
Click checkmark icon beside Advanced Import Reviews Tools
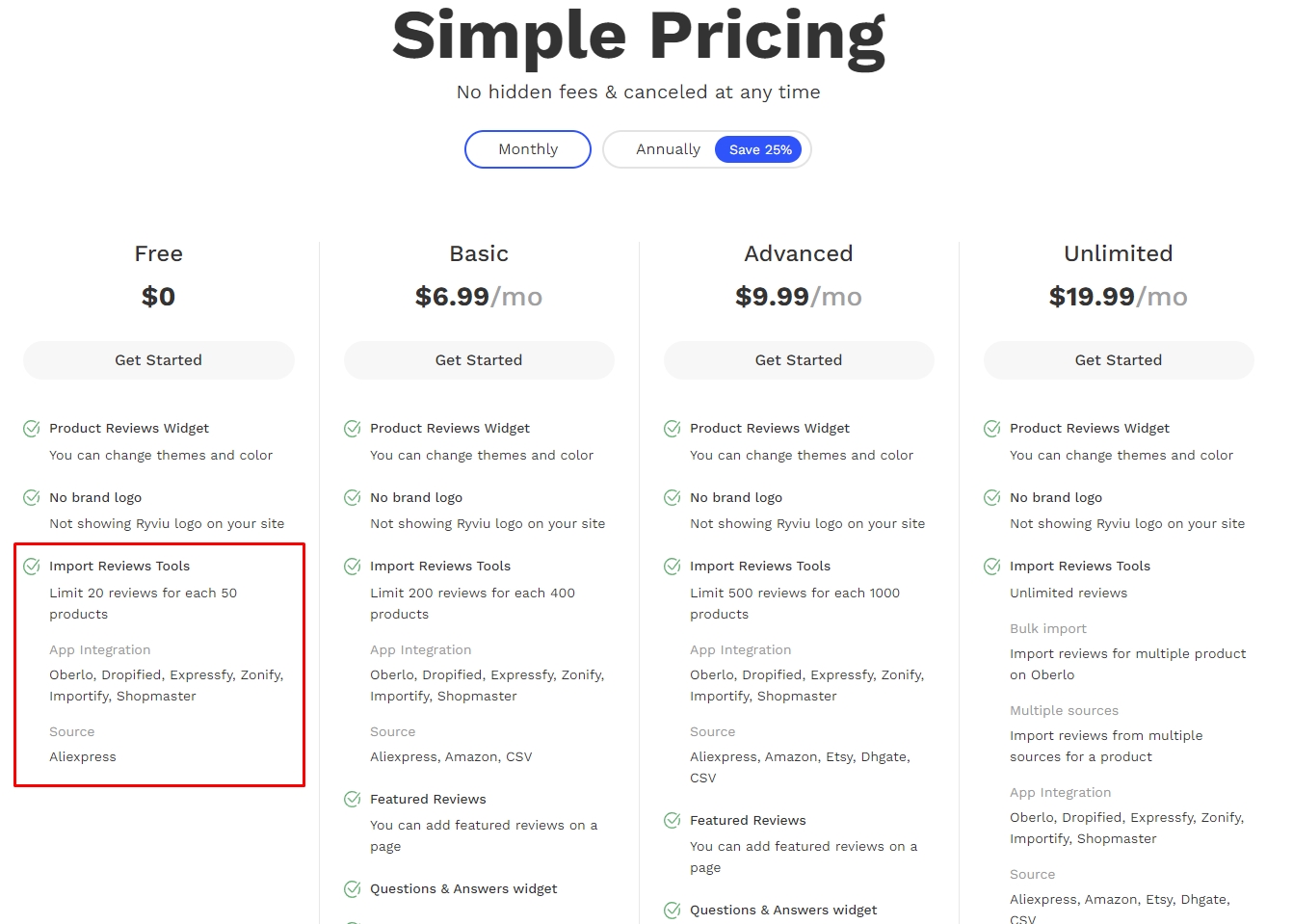pyautogui.click(x=673, y=567)
